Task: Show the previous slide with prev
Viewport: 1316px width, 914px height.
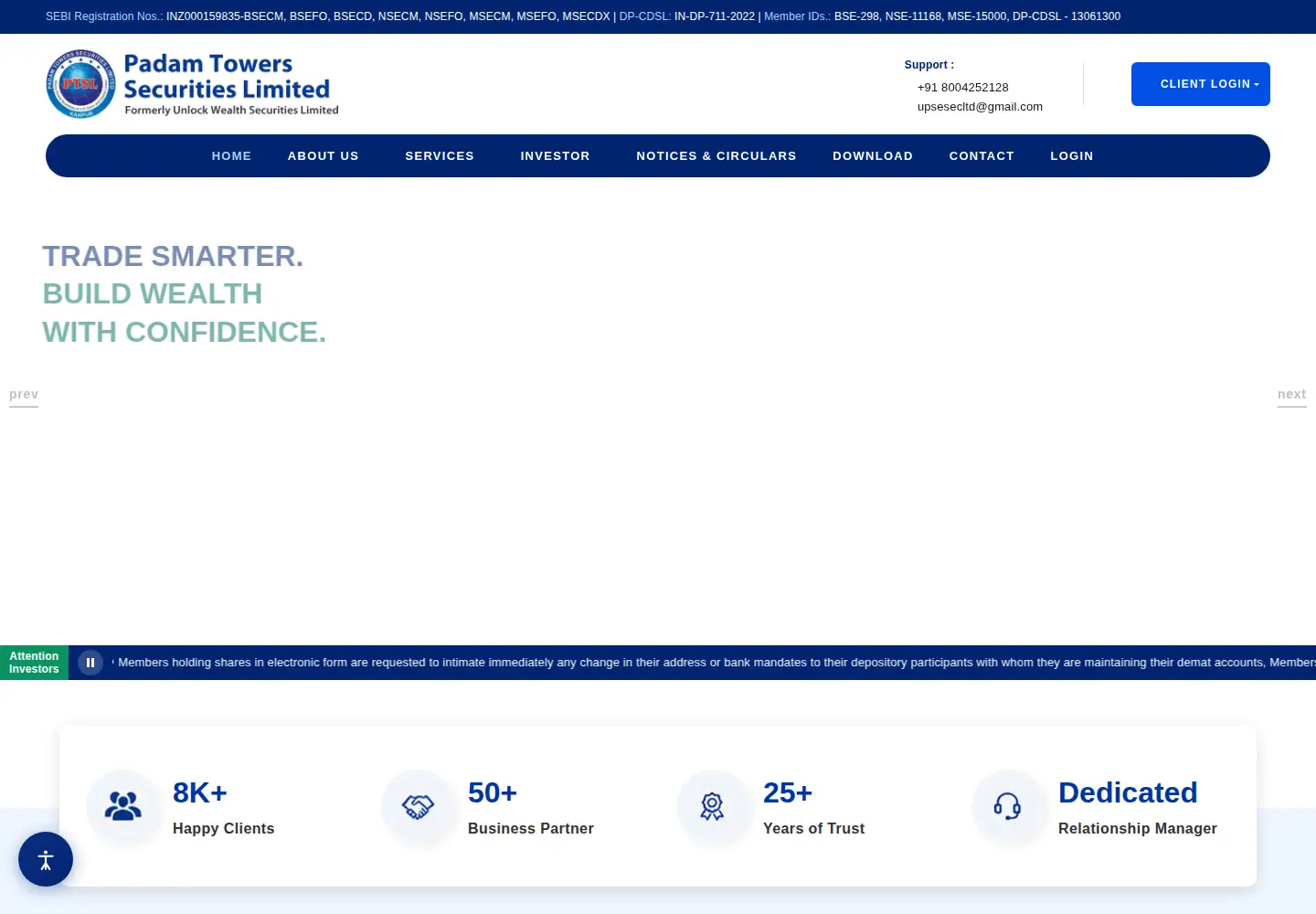Action: tap(24, 395)
